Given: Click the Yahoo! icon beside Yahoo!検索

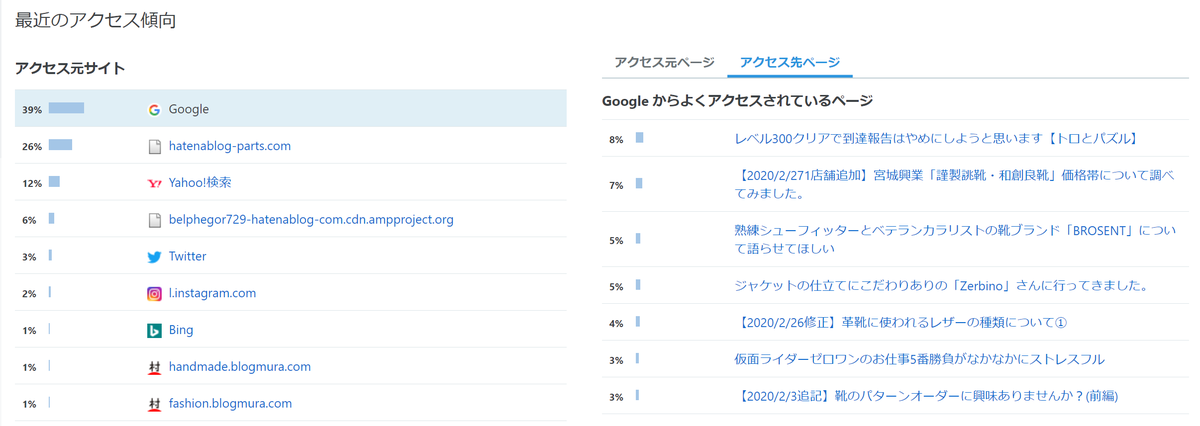Looking at the screenshot, I should 154,184.
